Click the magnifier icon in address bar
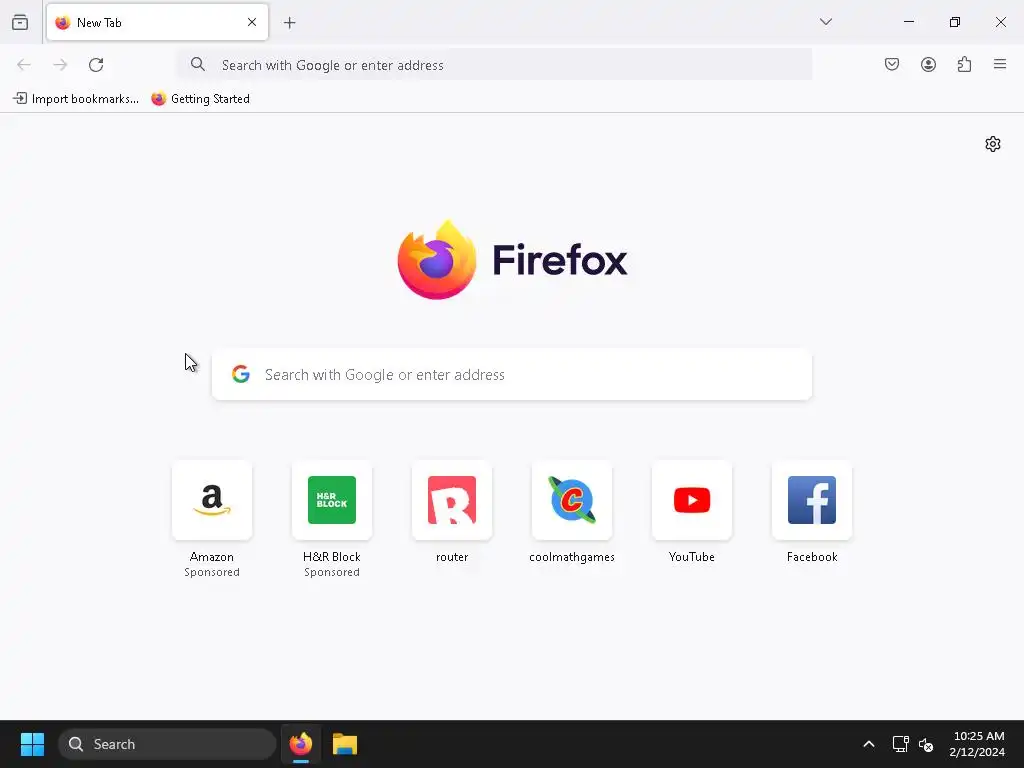Image resolution: width=1024 pixels, height=768 pixels. pyautogui.click(x=198, y=64)
